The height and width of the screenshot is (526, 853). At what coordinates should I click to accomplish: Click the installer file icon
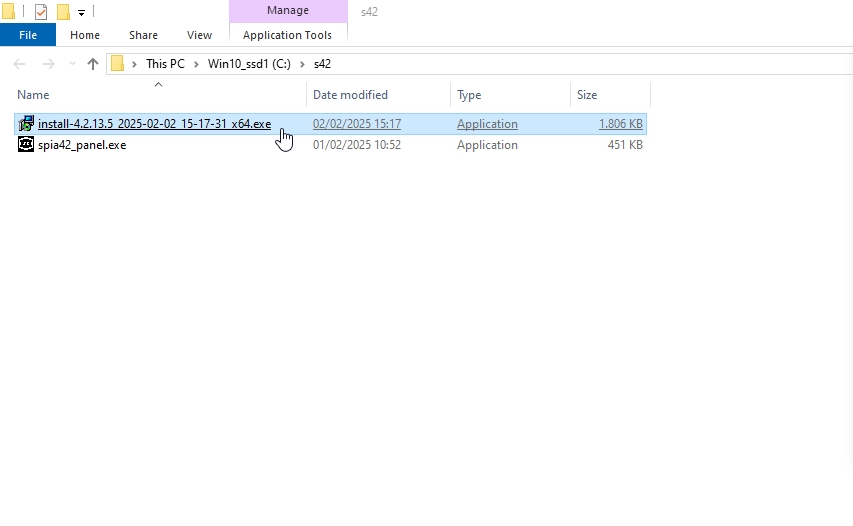point(26,123)
